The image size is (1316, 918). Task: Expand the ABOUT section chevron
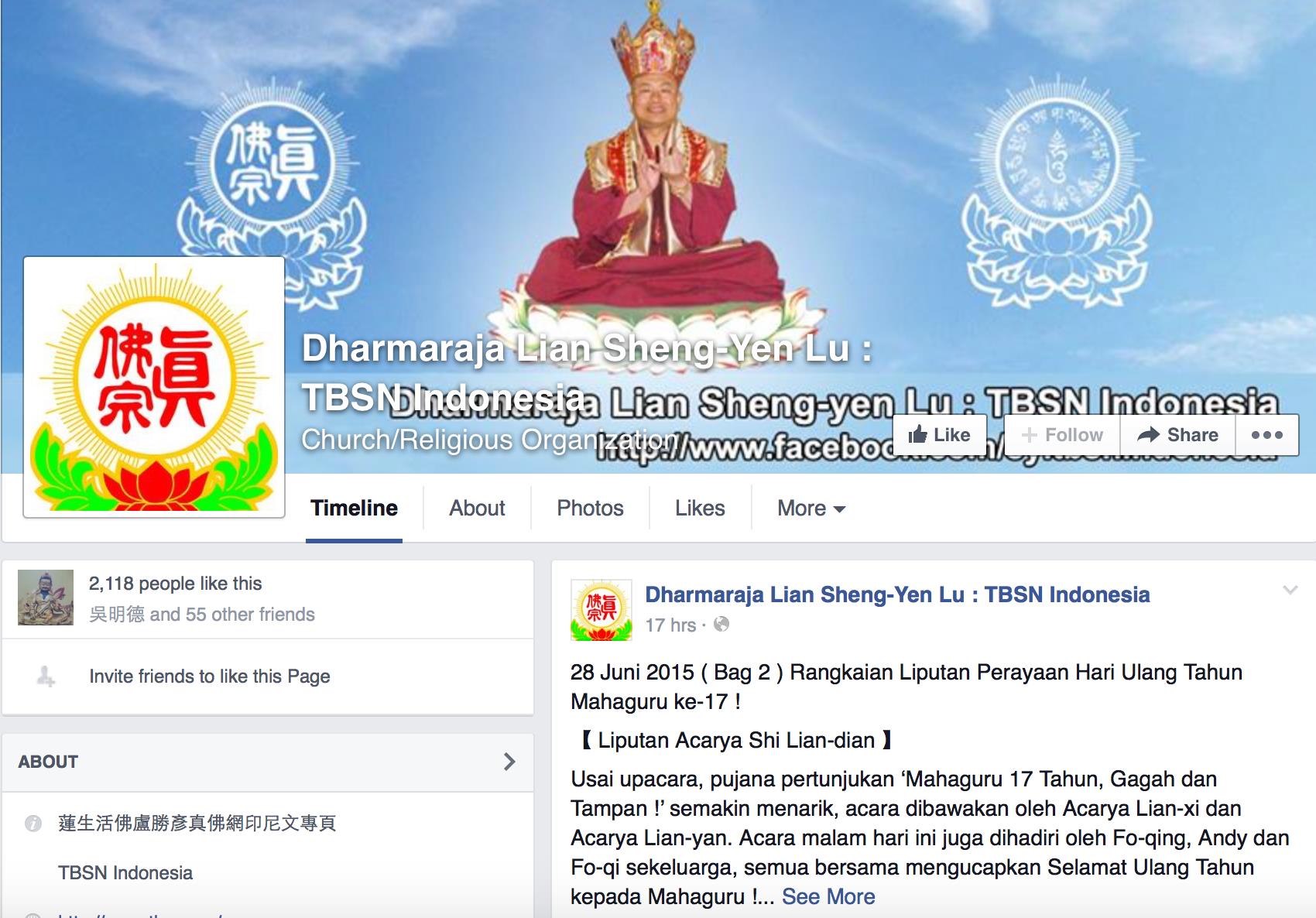click(x=509, y=762)
